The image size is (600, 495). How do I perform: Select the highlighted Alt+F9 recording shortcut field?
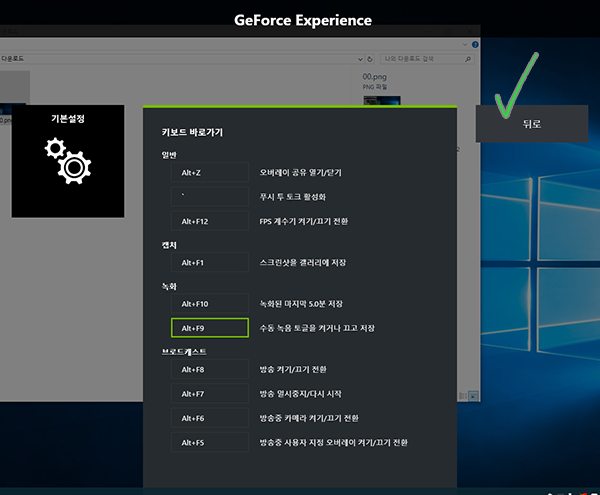(210, 328)
